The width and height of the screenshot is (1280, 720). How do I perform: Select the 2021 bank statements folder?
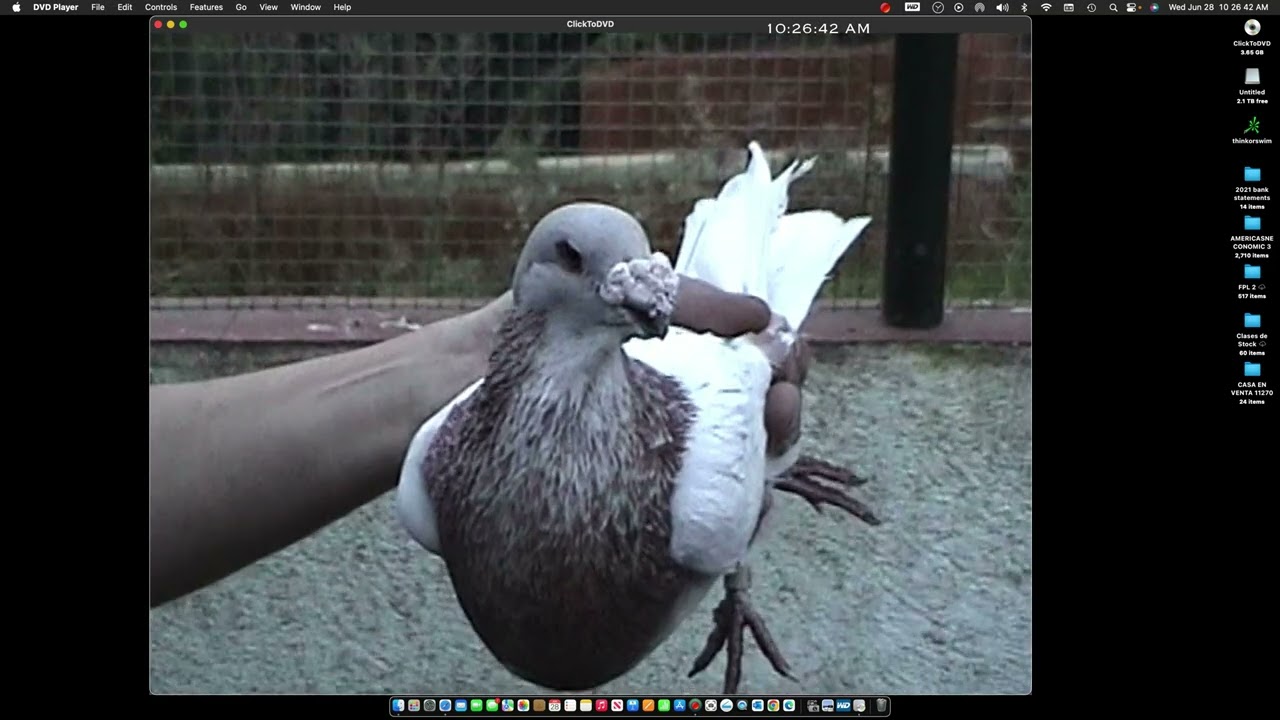click(1252, 174)
